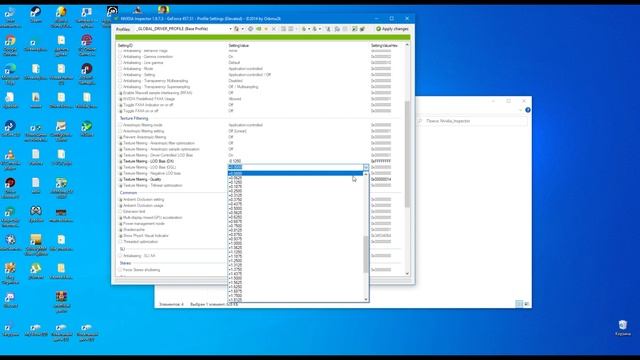Click Apply changes in NVIDIA Inspector
The image size is (640, 360).
[392, 29]
